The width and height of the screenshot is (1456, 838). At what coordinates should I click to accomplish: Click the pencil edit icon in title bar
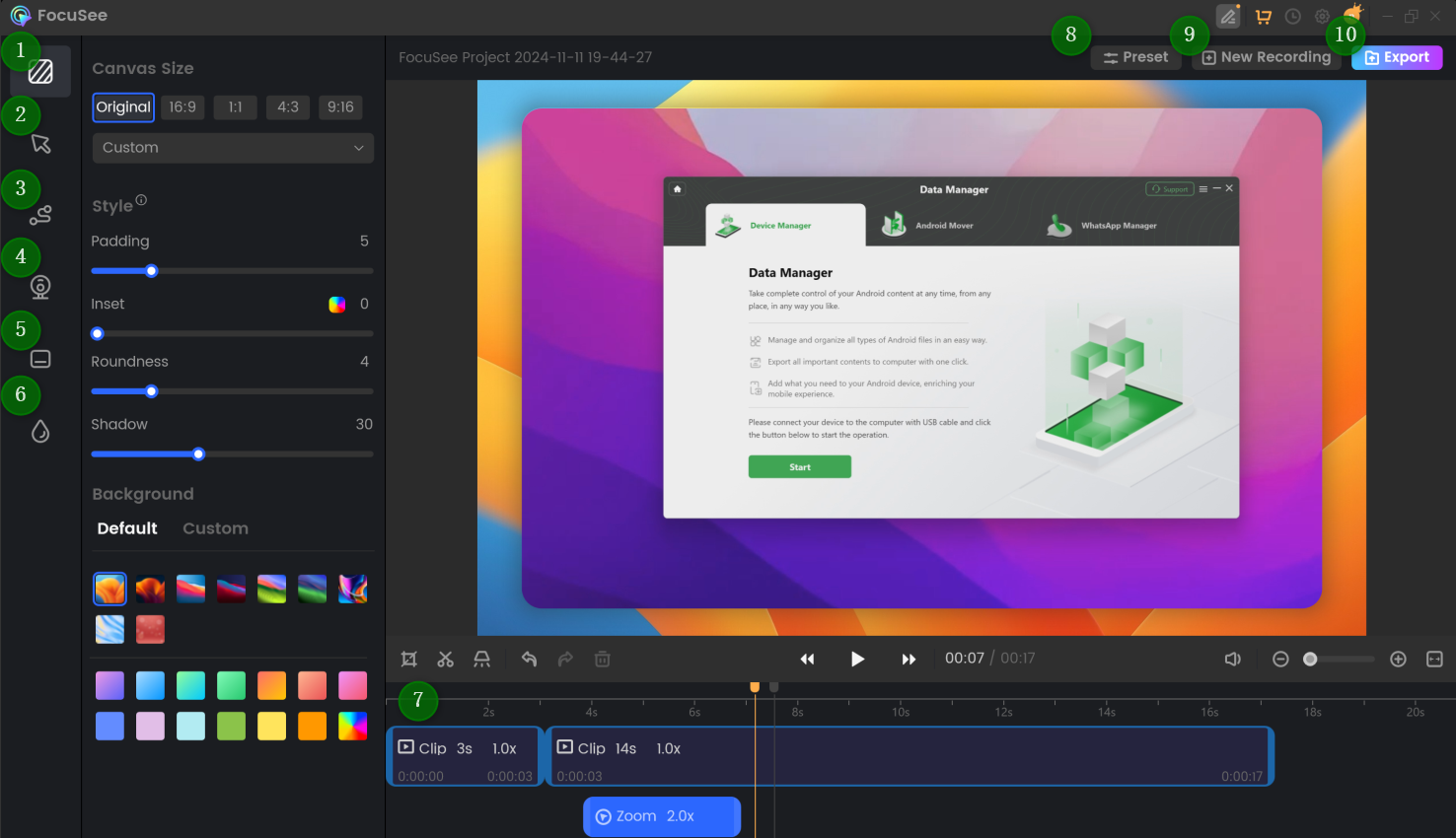[x=1228, y=16]
